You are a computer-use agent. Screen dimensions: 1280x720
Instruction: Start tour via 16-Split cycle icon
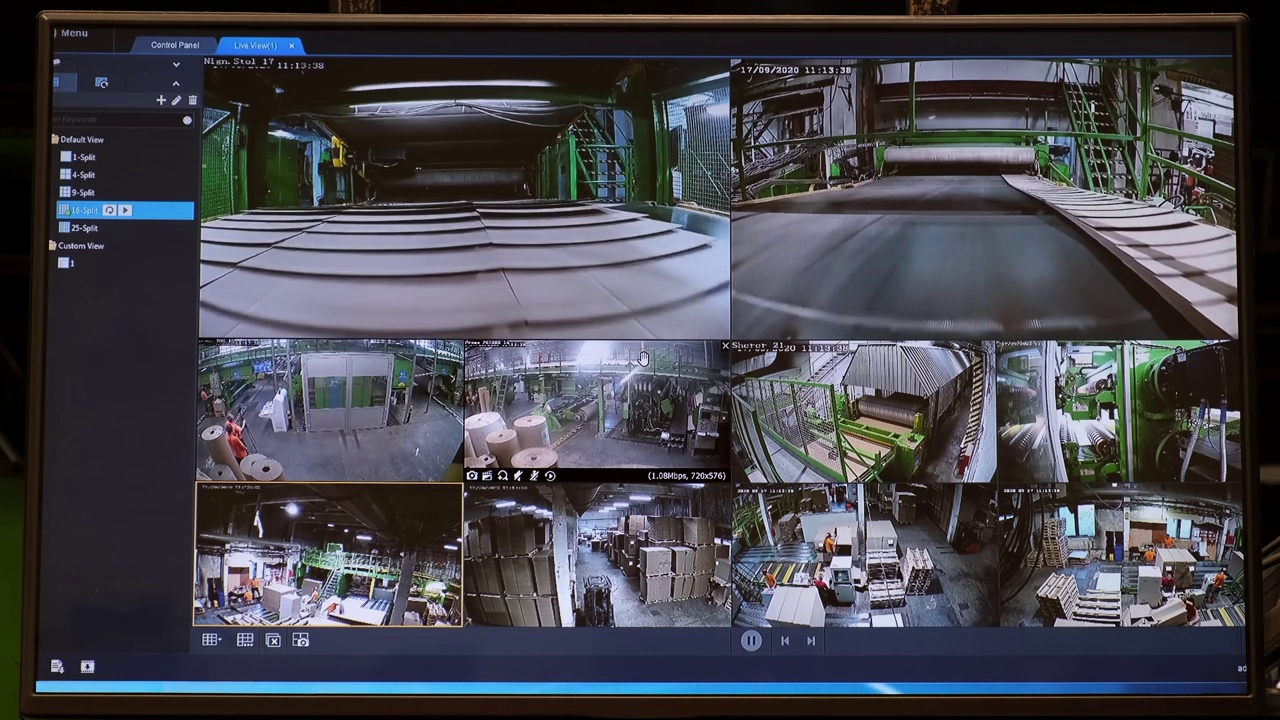coord(110,210)
